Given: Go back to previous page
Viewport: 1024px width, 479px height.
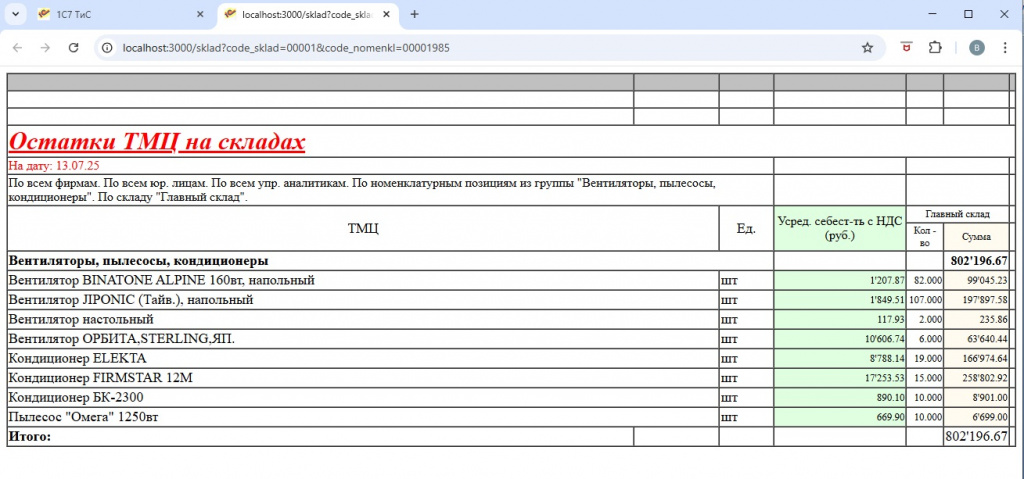Looking at the screenshot, I should point(18,48).
